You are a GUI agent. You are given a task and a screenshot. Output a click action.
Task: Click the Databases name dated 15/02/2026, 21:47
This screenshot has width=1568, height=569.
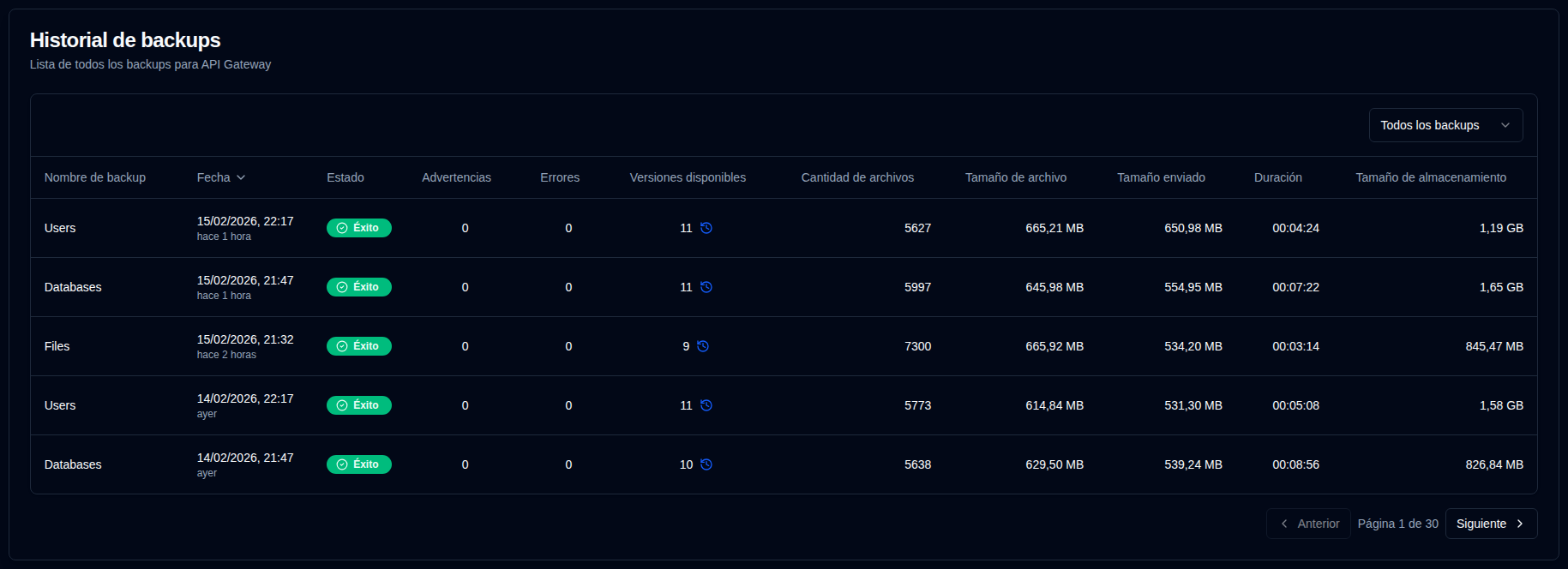coord(73,287)
